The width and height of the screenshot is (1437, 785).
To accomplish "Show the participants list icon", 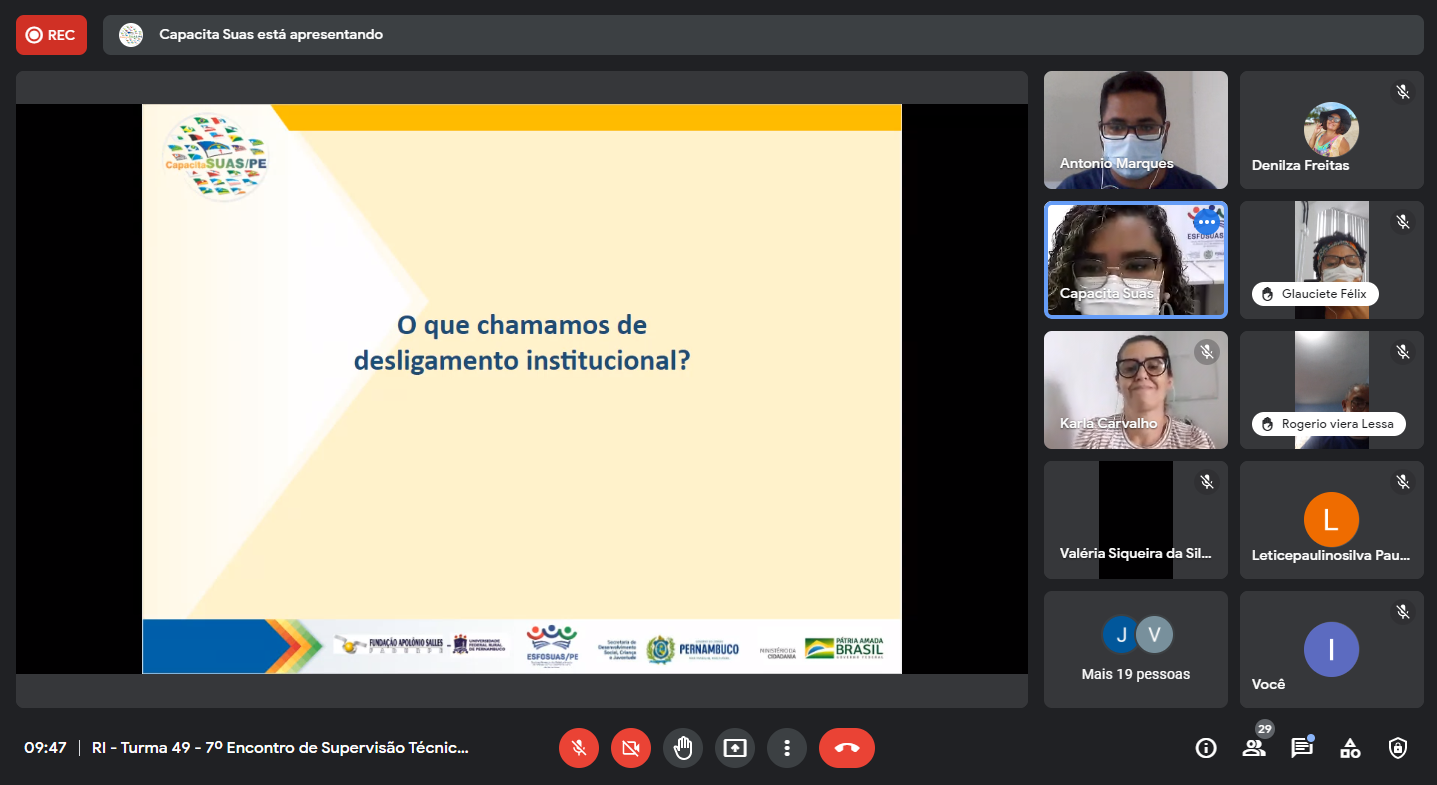I will pyautogui.click(x=1253, y=748).
